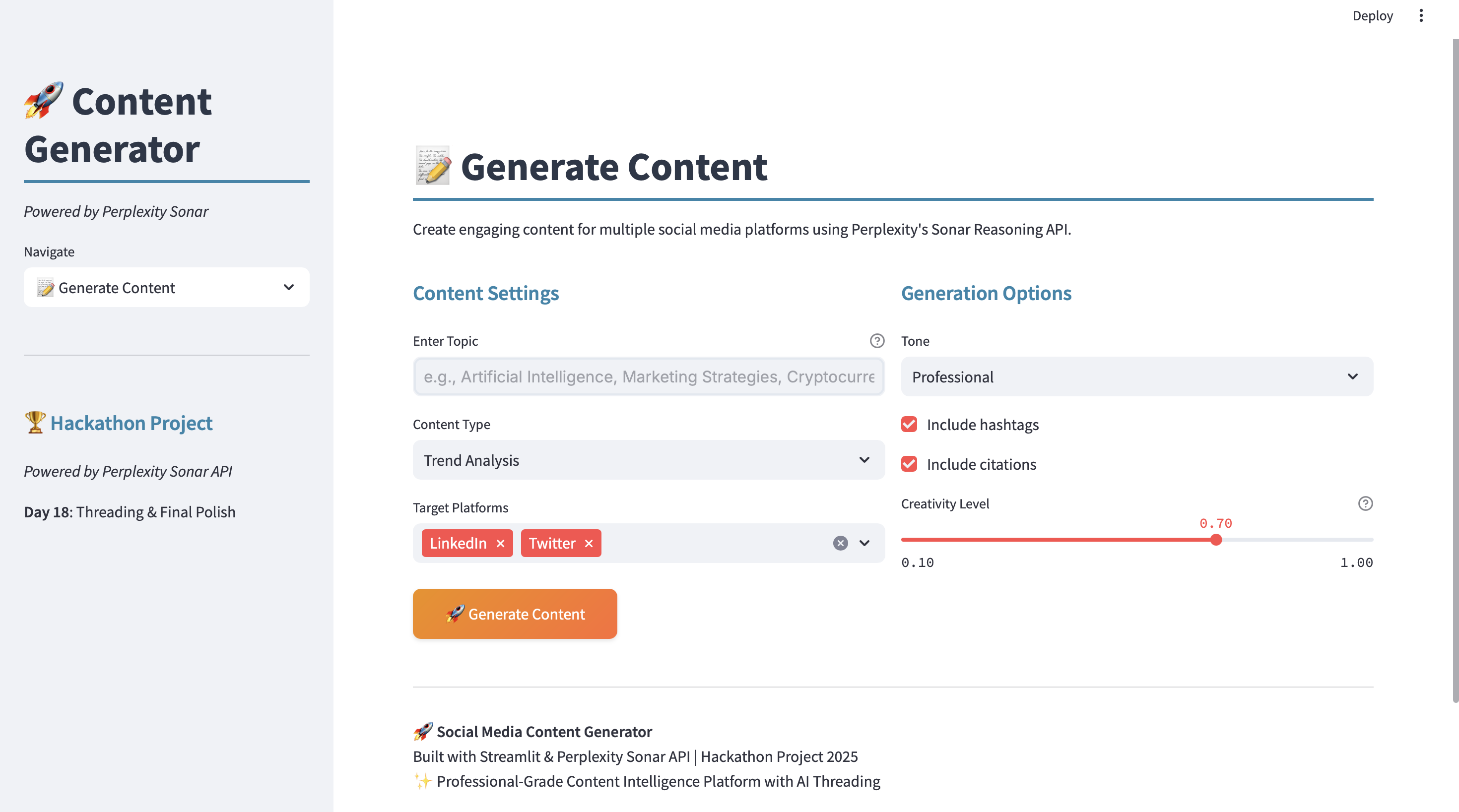Uncheck Include citations
The width and height of the screenshot is (1459, 812).
[909, 464]
